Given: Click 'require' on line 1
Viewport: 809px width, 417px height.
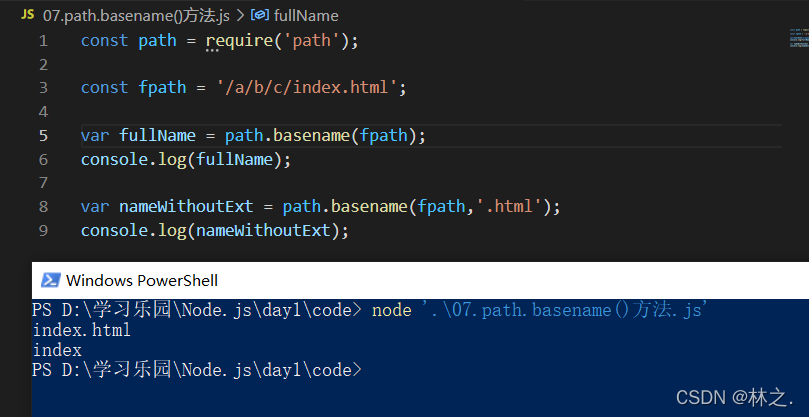Looking at the screenshot, I should click(239, 41).
